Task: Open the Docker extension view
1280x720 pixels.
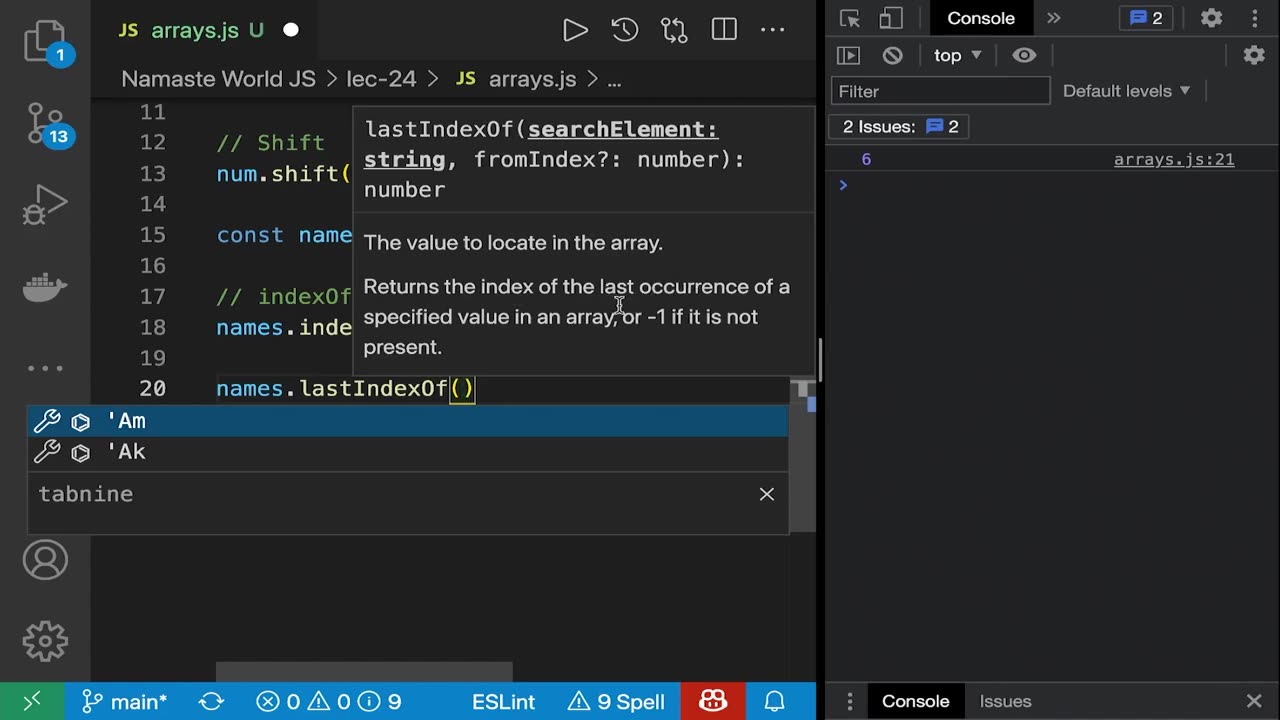Action: coord(45,288)
